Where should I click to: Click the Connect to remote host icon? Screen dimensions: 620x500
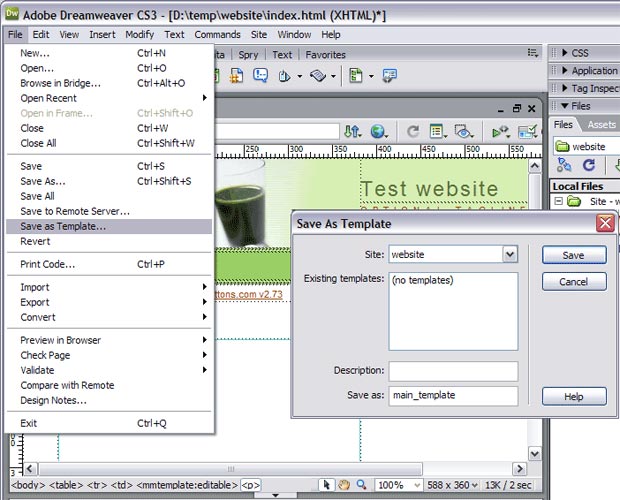(x=563, y=164)
